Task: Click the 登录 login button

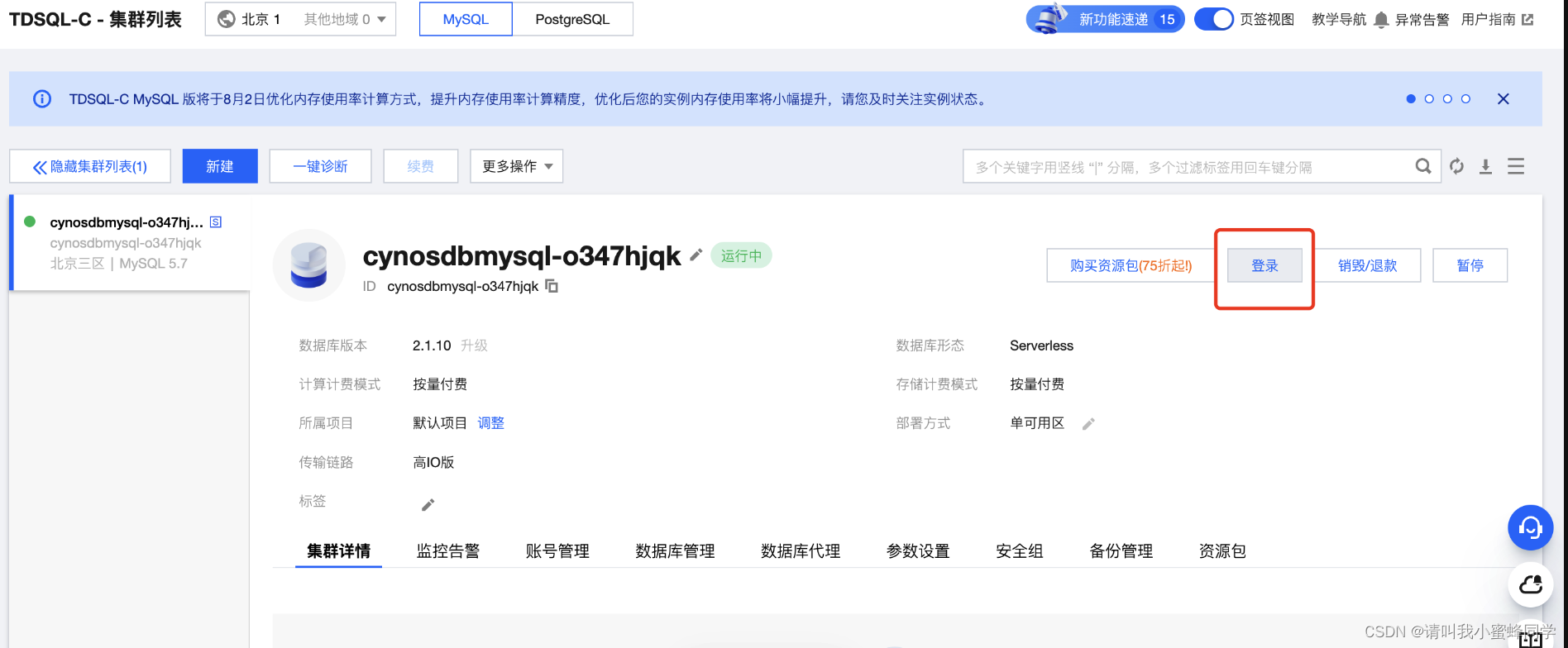Action: coord(1265,265)
